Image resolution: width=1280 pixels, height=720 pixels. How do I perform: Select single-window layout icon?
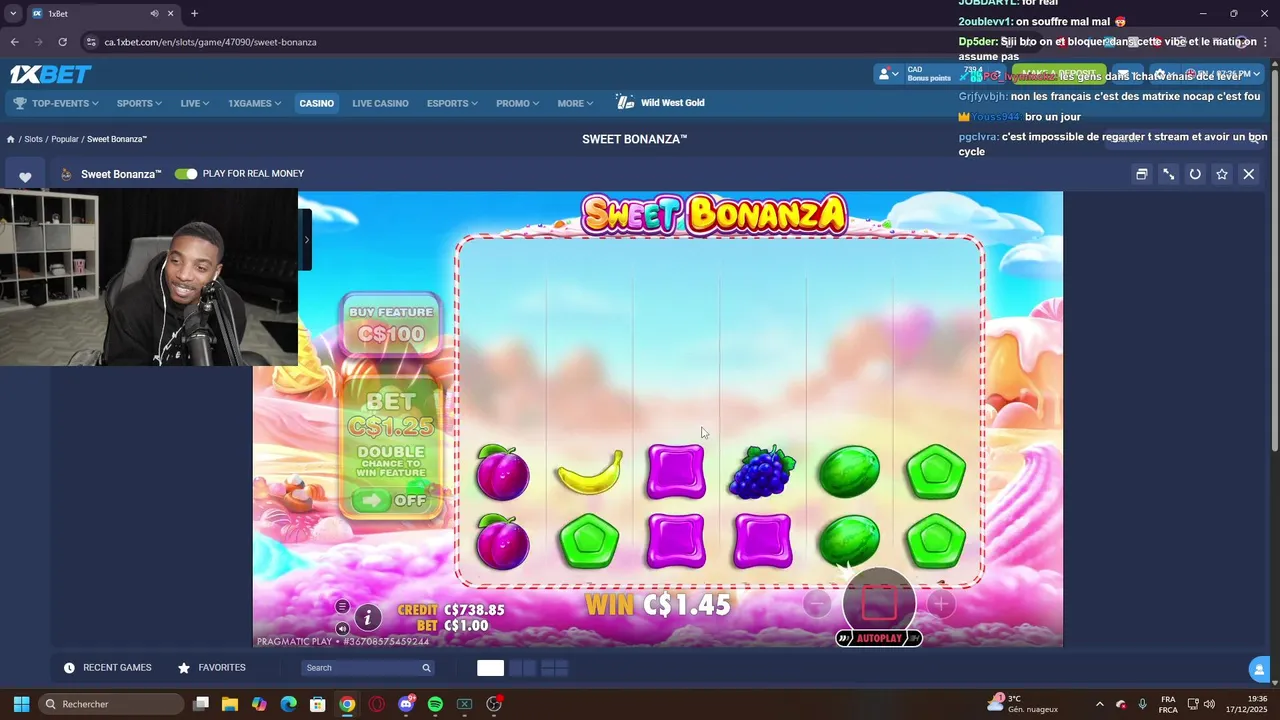(490, 668)
